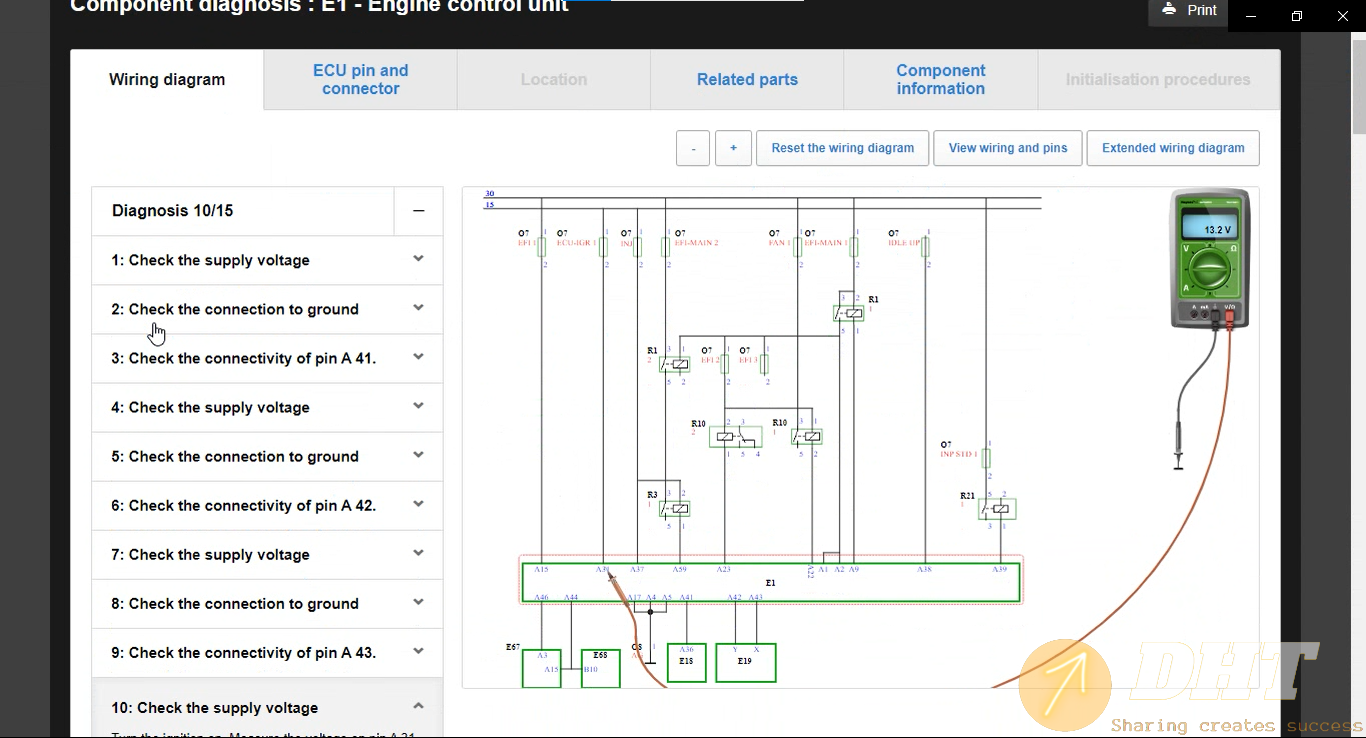The width and height of the screenshot is (1366, 738).
Task: Open the ECU pin and connector tab
Action: point(361,80)
